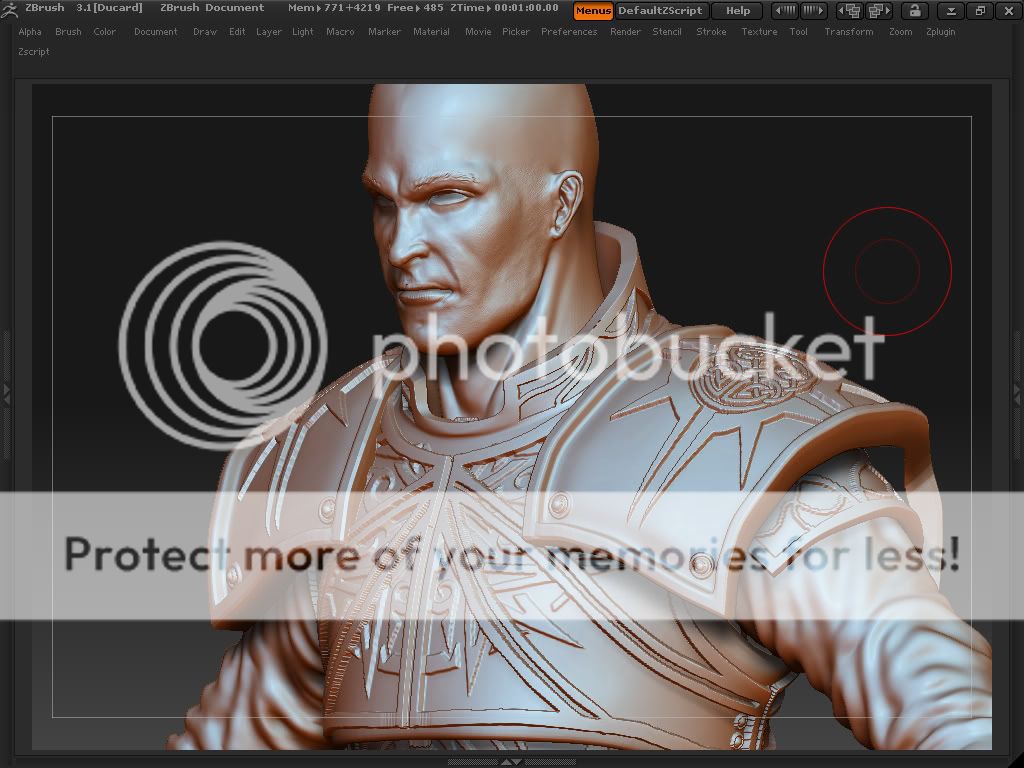
Task: Open the Material menu
Action: (431, 32)
